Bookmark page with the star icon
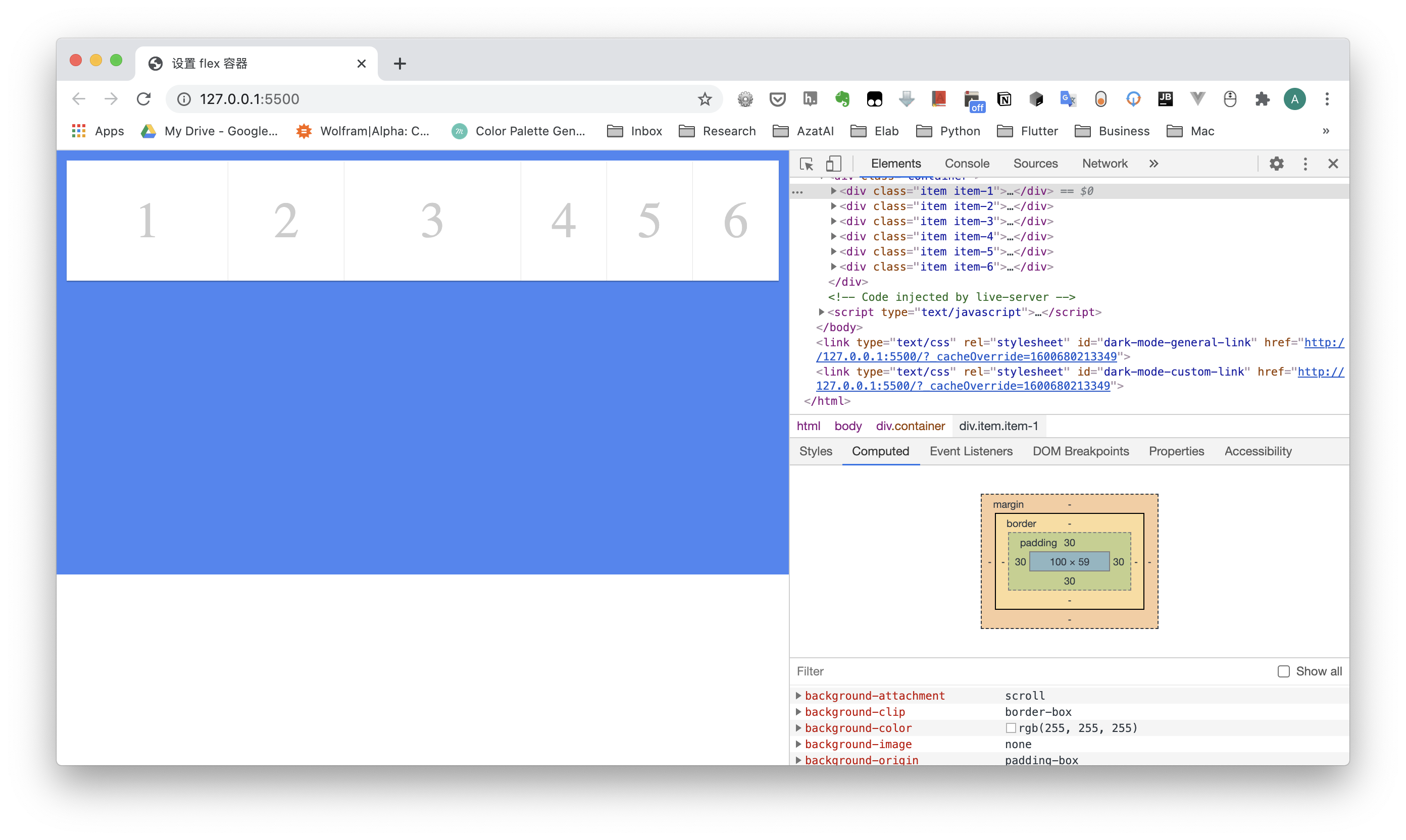Image resolution: width=1406 pixels, height=840 pixels. (x=705, y=99)
